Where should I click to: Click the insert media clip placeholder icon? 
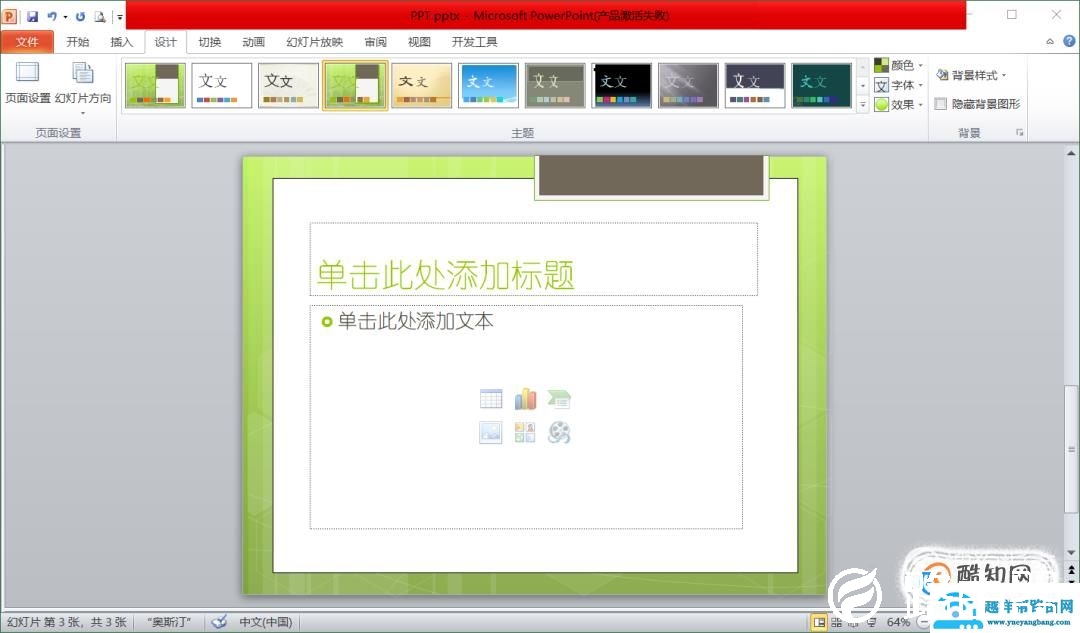pyautogui.click(x=559, y=433)
